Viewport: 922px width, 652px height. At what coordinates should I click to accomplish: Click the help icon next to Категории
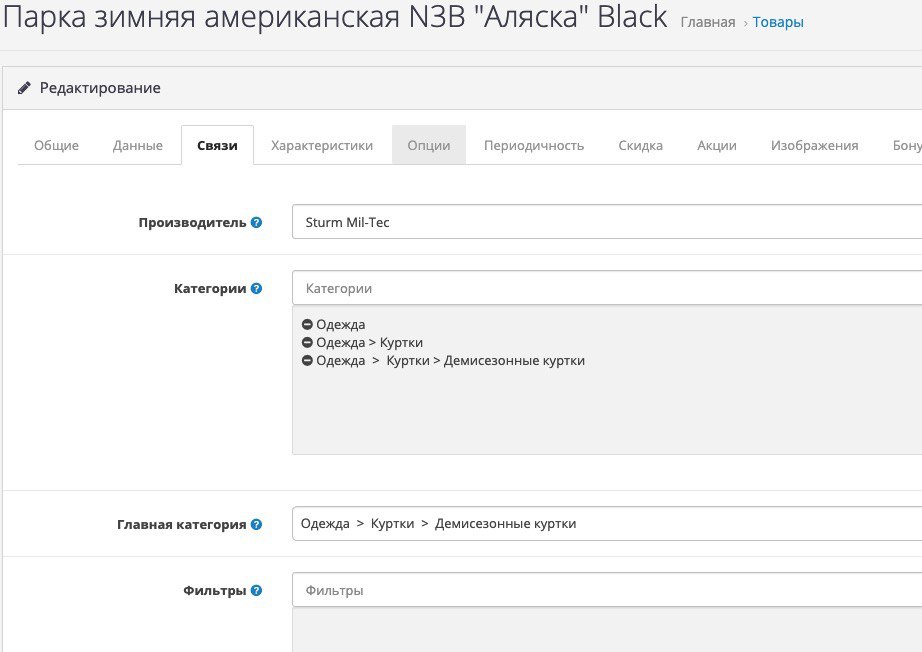(x=256, y=289)
